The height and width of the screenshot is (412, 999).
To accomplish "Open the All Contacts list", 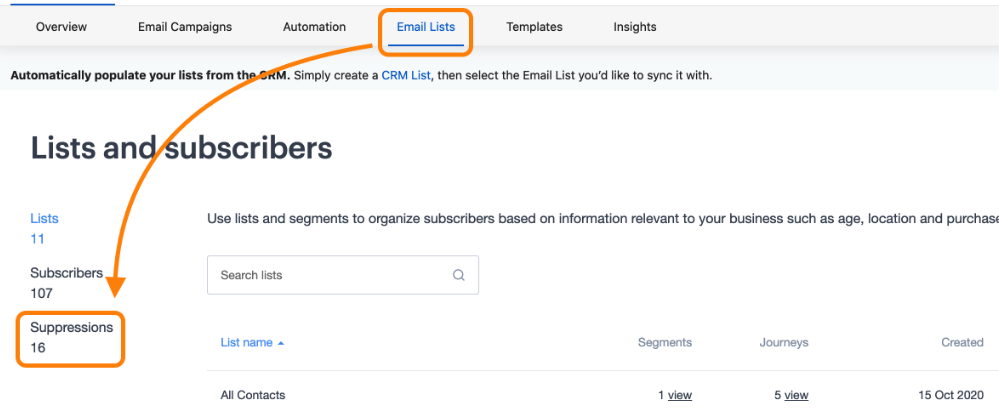I will [253, 395].
